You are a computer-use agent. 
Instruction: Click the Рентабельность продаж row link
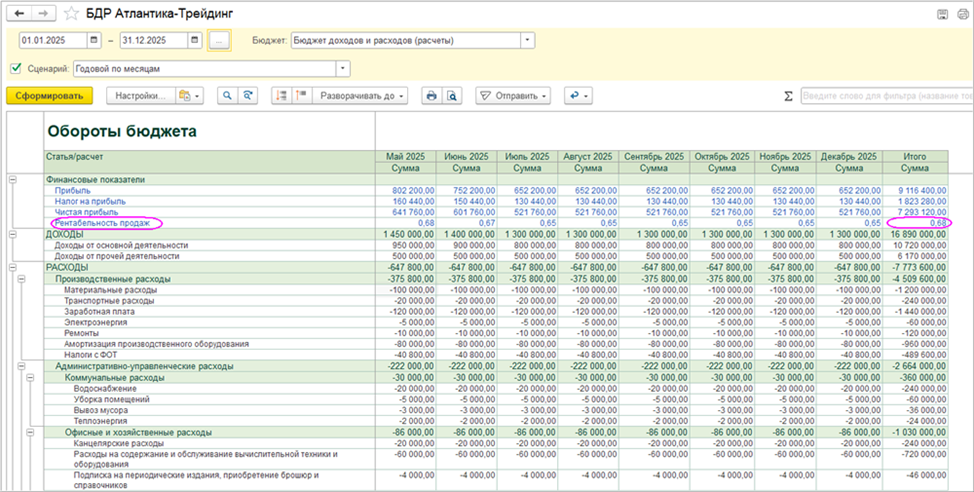point(100,223)
